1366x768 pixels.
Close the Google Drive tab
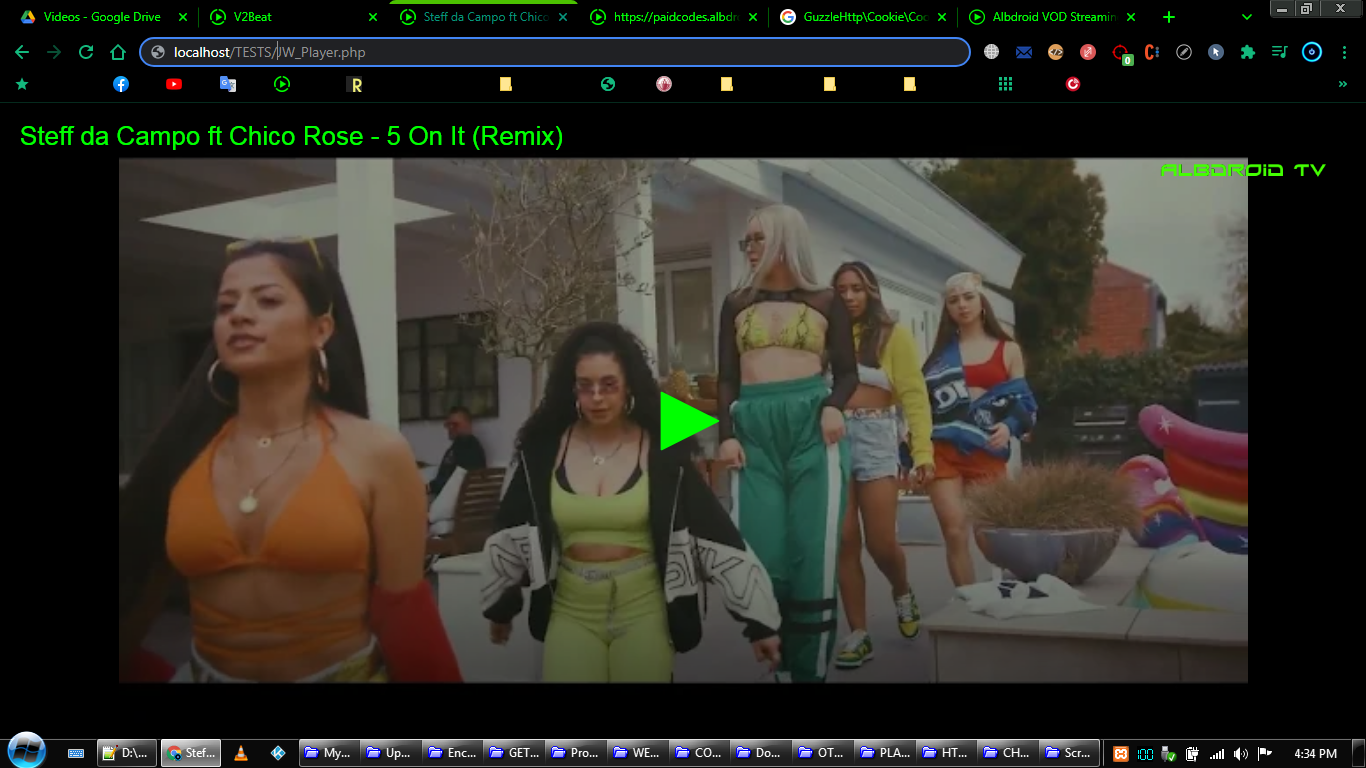pos(183,17)
